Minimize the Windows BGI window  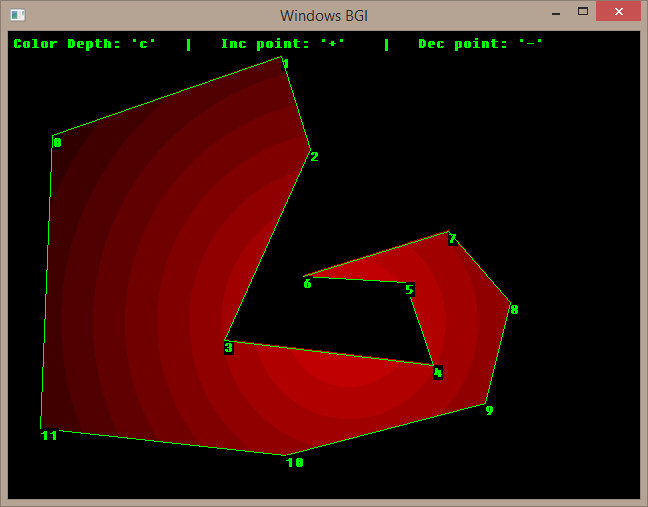pos(557,11)
